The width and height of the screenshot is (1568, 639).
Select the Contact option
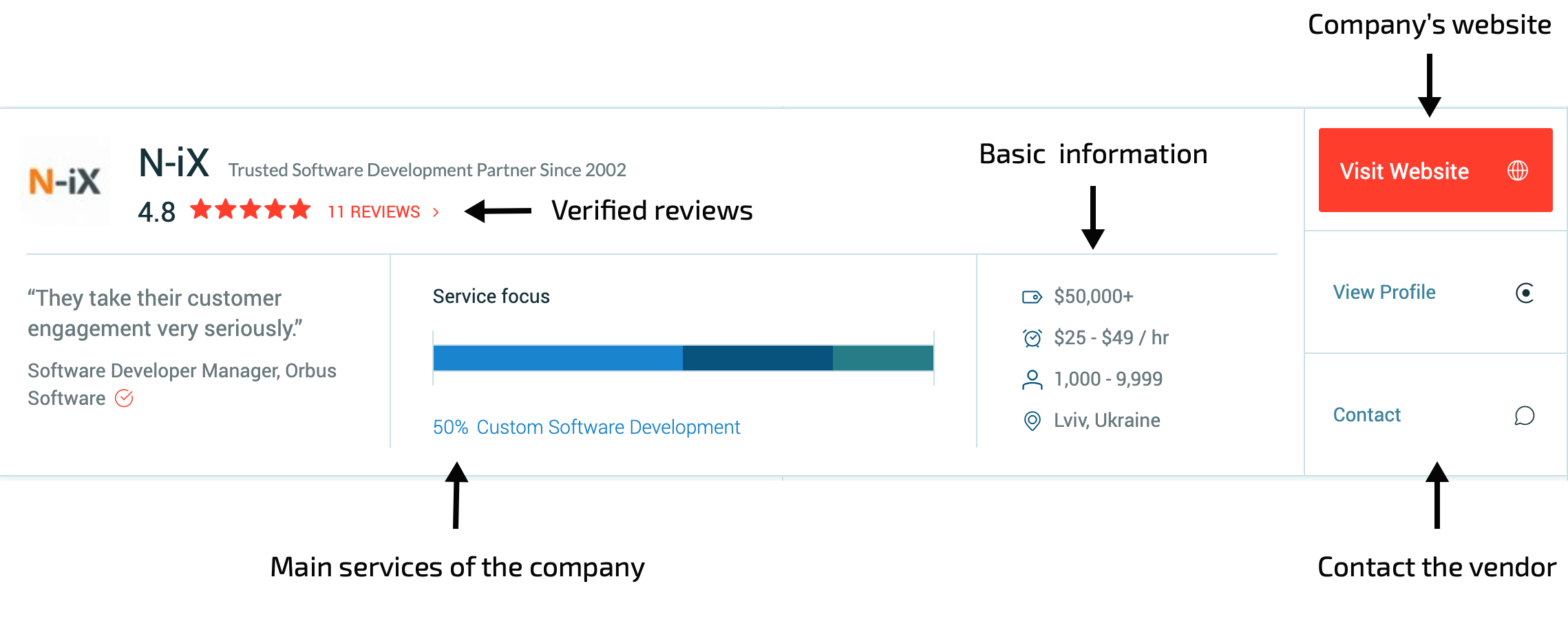(1366, 415)
